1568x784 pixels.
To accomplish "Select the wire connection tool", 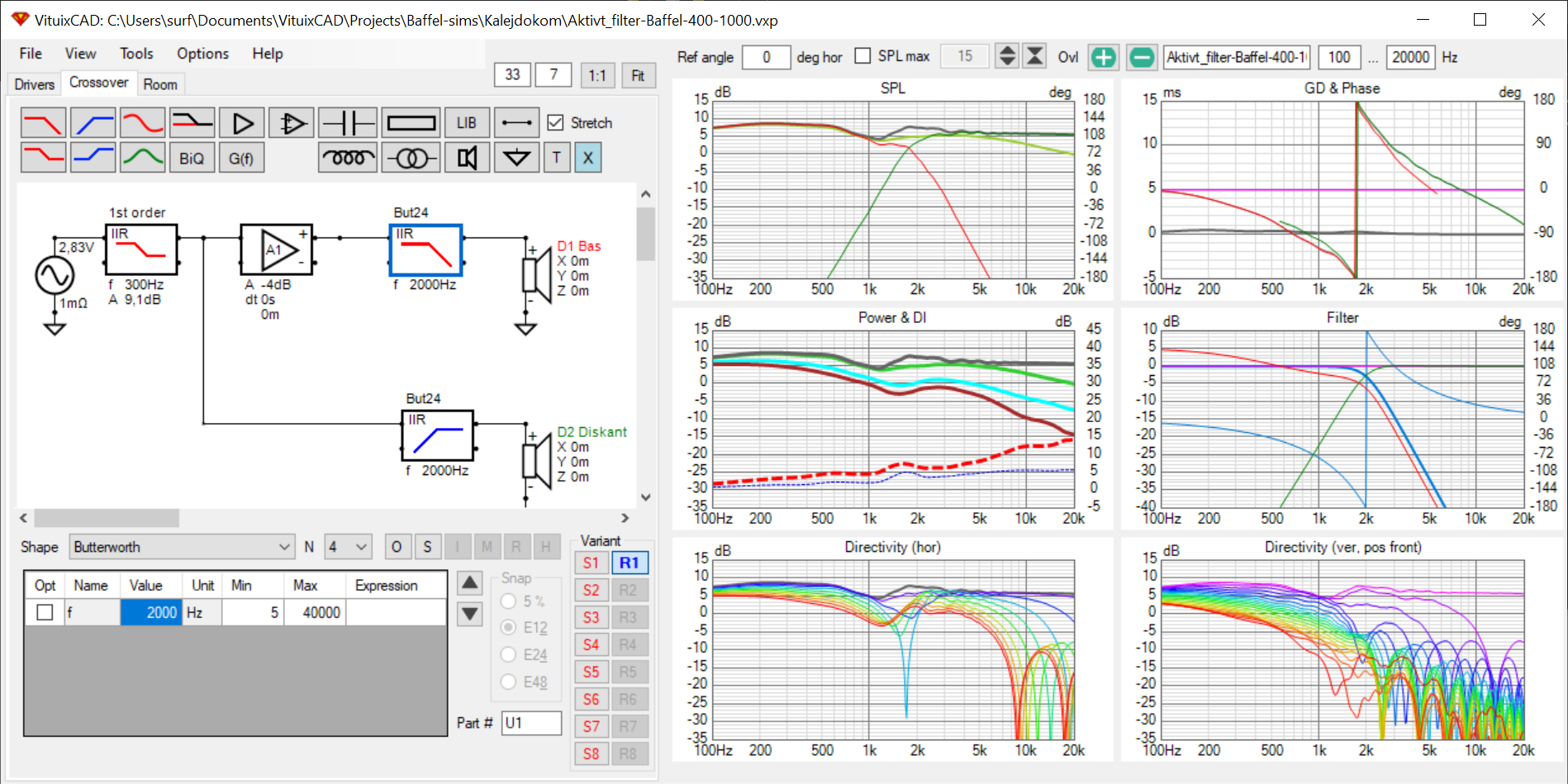I will pos(516,123).
